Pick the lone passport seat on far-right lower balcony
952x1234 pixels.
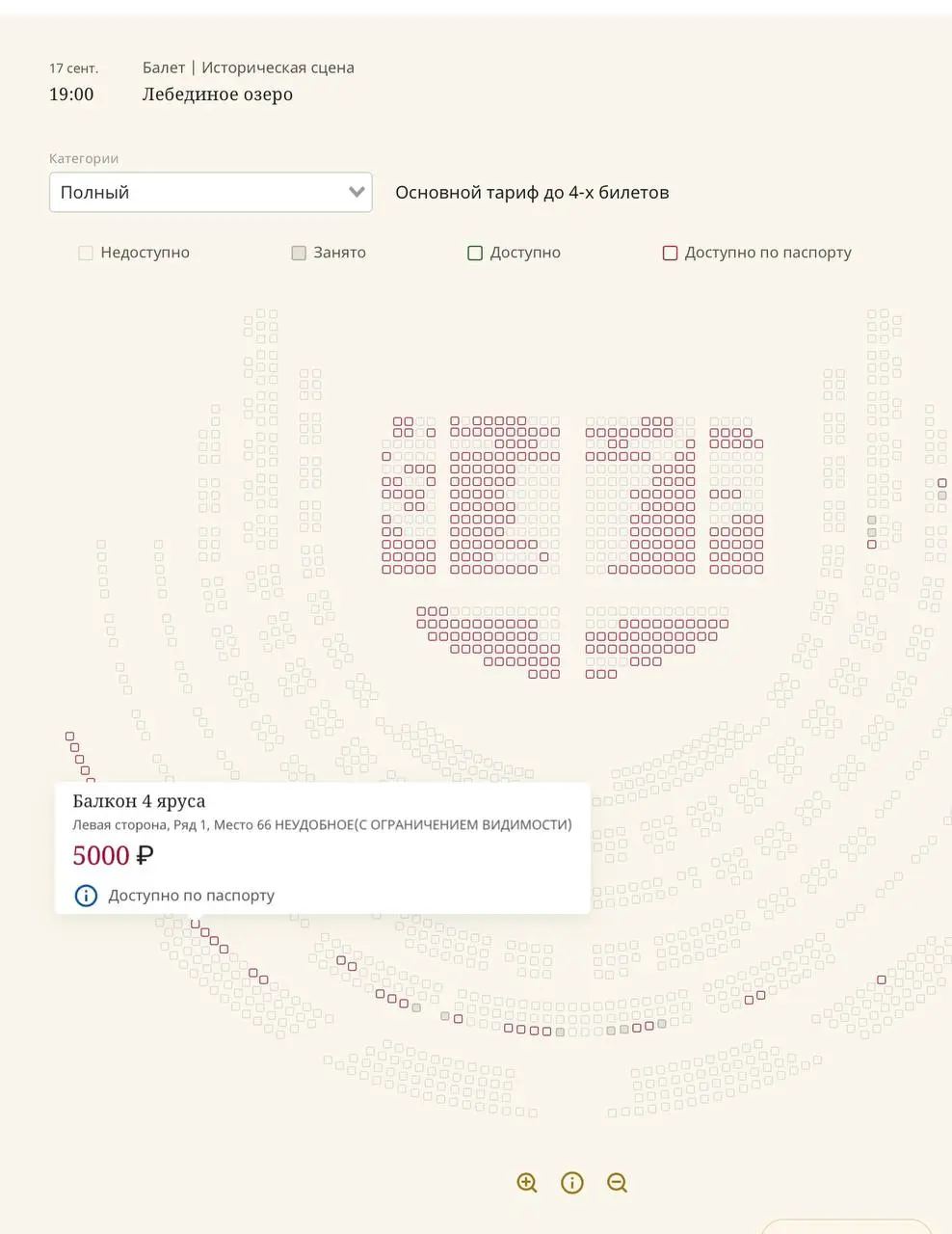881,980
